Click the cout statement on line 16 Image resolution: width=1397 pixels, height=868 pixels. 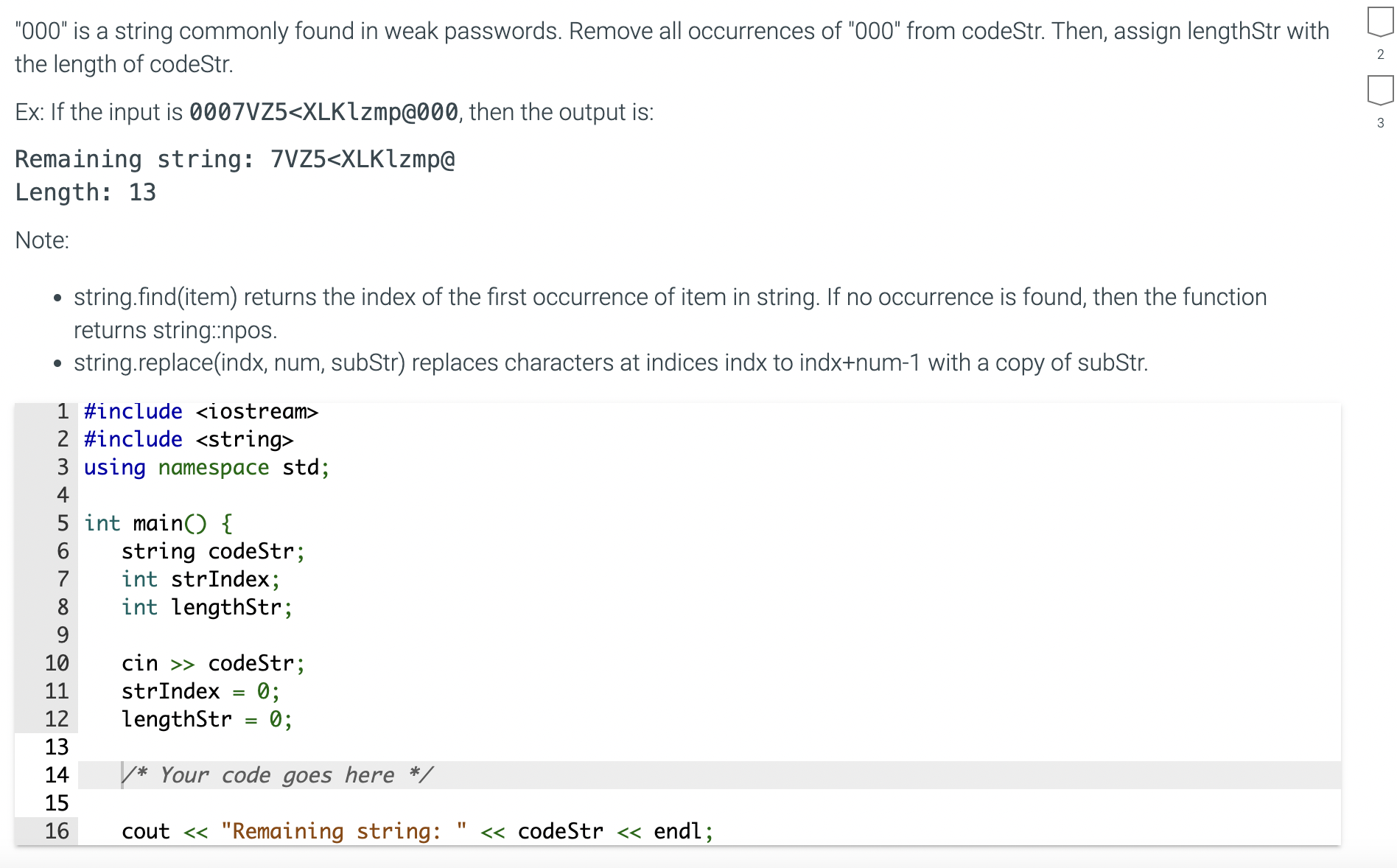pyautogui.click(x=416, y=831)
